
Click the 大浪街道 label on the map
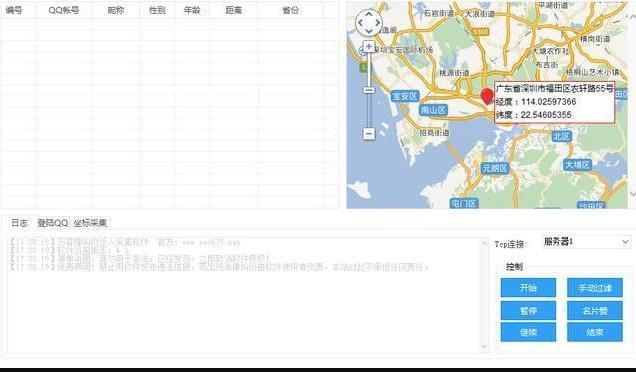(480, 13)
